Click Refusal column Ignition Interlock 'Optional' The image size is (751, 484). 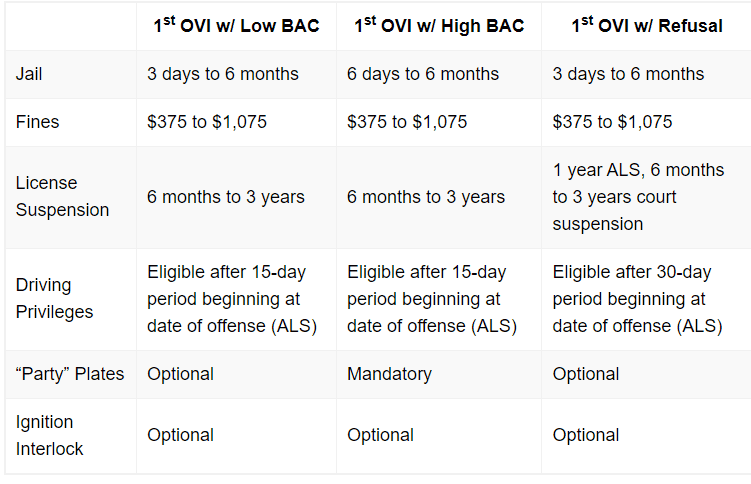586,435
